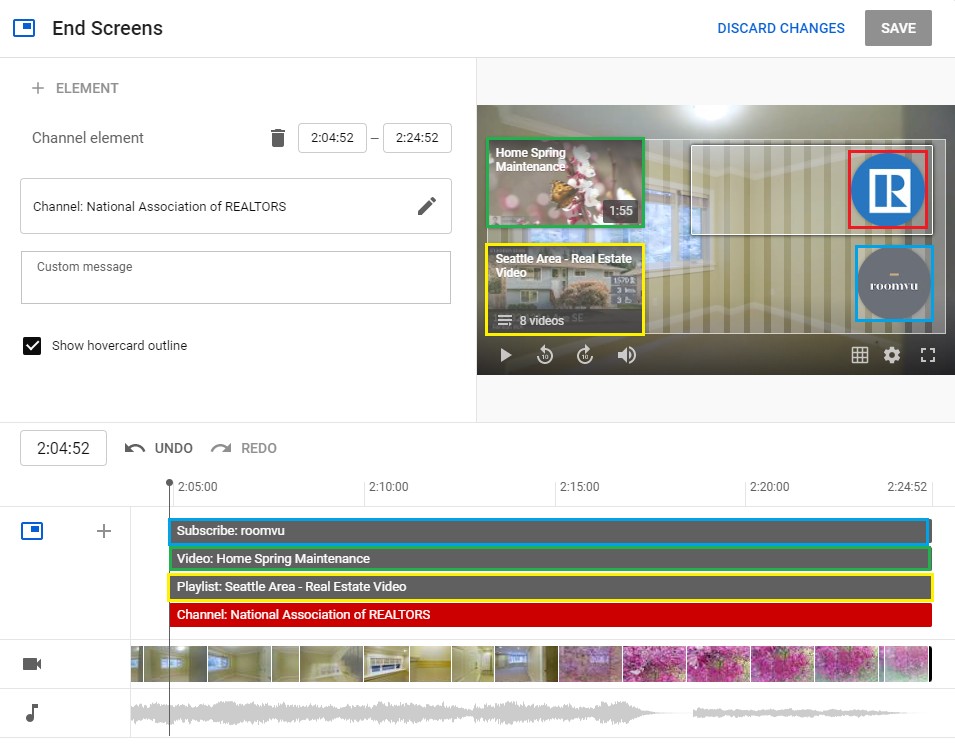Select the Home Spring Maintenance video thumbnail
Screen dimensions: 955x752
point(565,183)
